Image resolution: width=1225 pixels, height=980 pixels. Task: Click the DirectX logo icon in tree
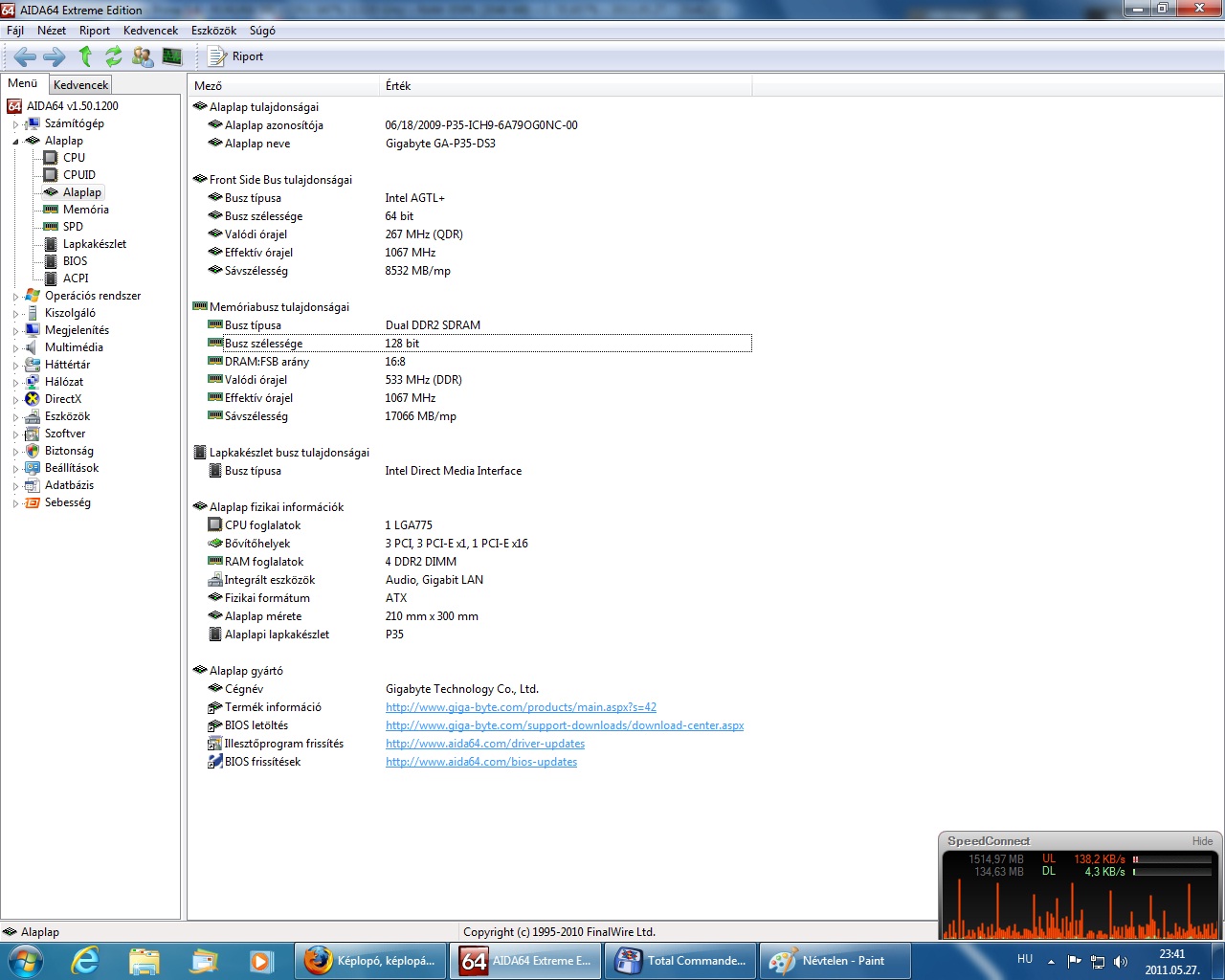click(33, 399)
